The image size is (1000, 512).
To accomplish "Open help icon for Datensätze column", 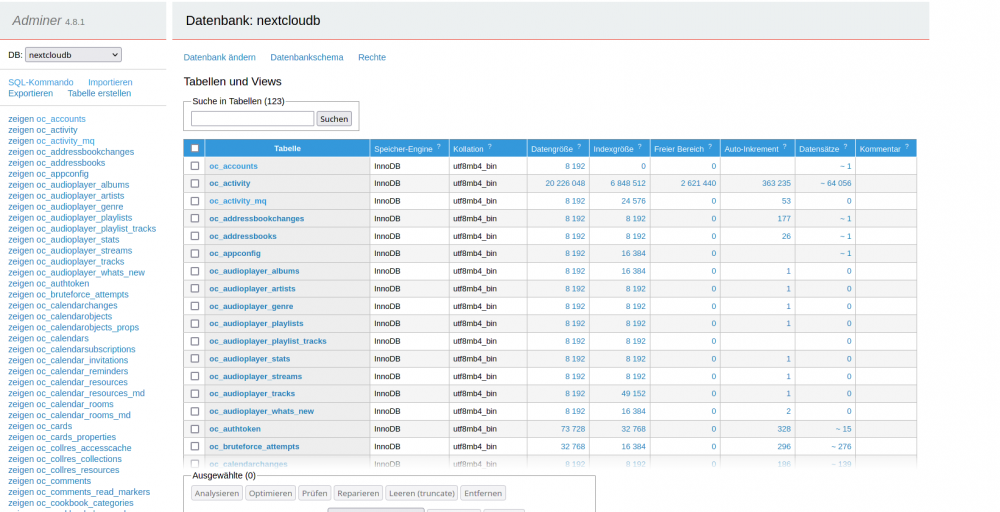I will (846, 147).
